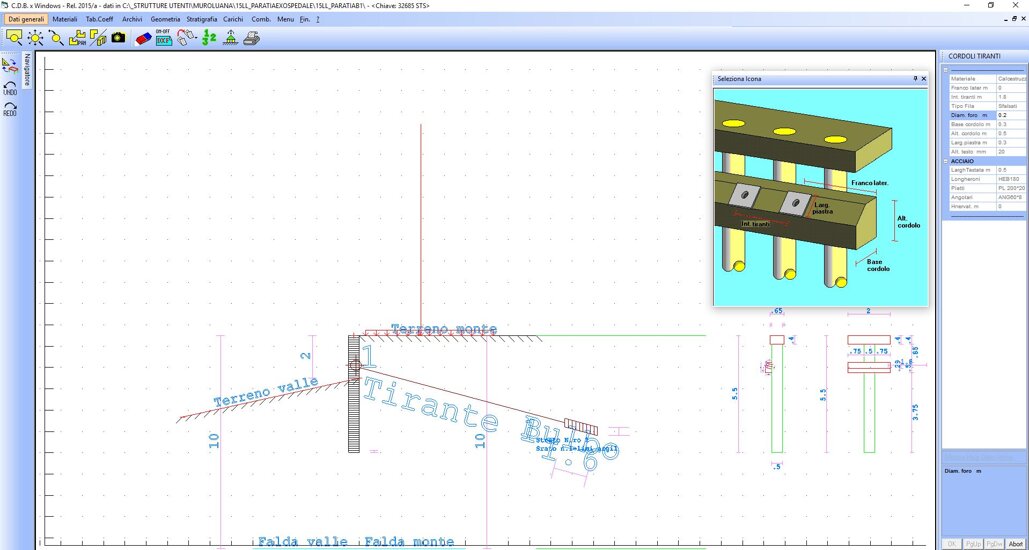Click the zoom extents sun-shaped icon
Screen dimensions: 1029x550
35,37
